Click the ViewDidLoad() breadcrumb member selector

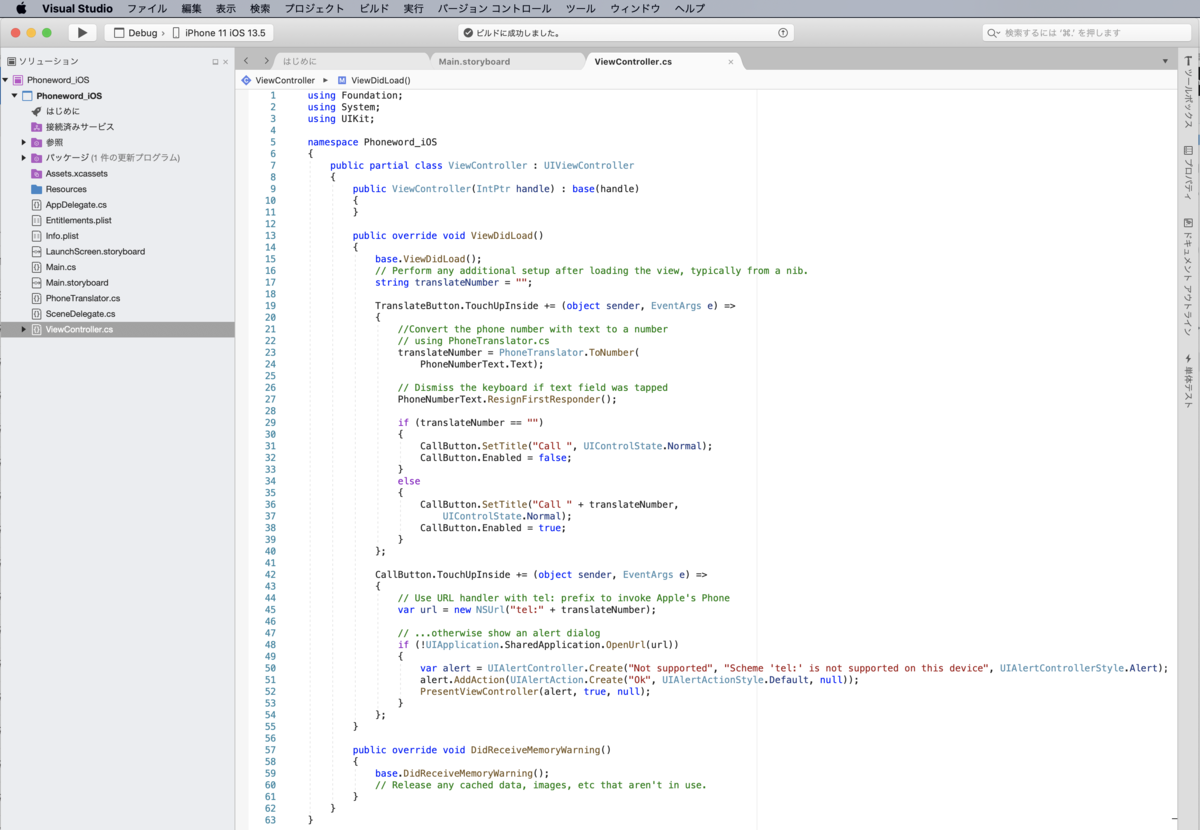[373, 80]
